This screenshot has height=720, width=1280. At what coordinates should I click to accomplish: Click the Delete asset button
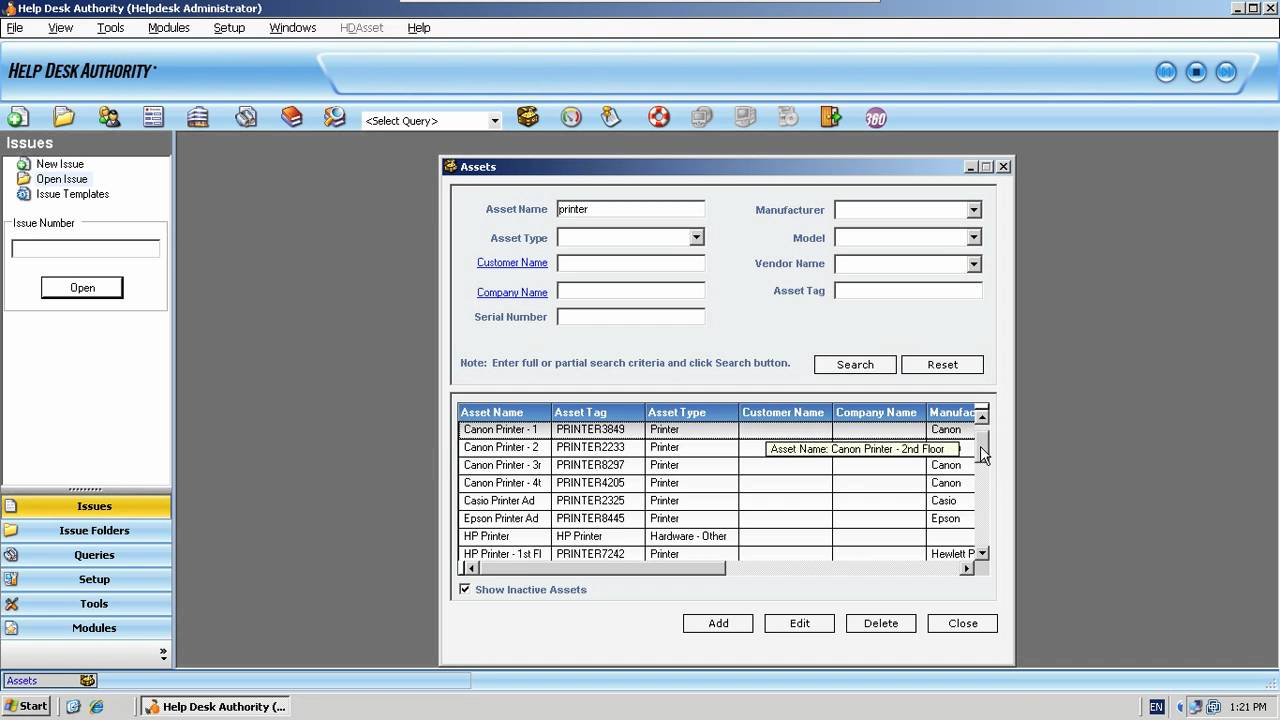(881, 623)
